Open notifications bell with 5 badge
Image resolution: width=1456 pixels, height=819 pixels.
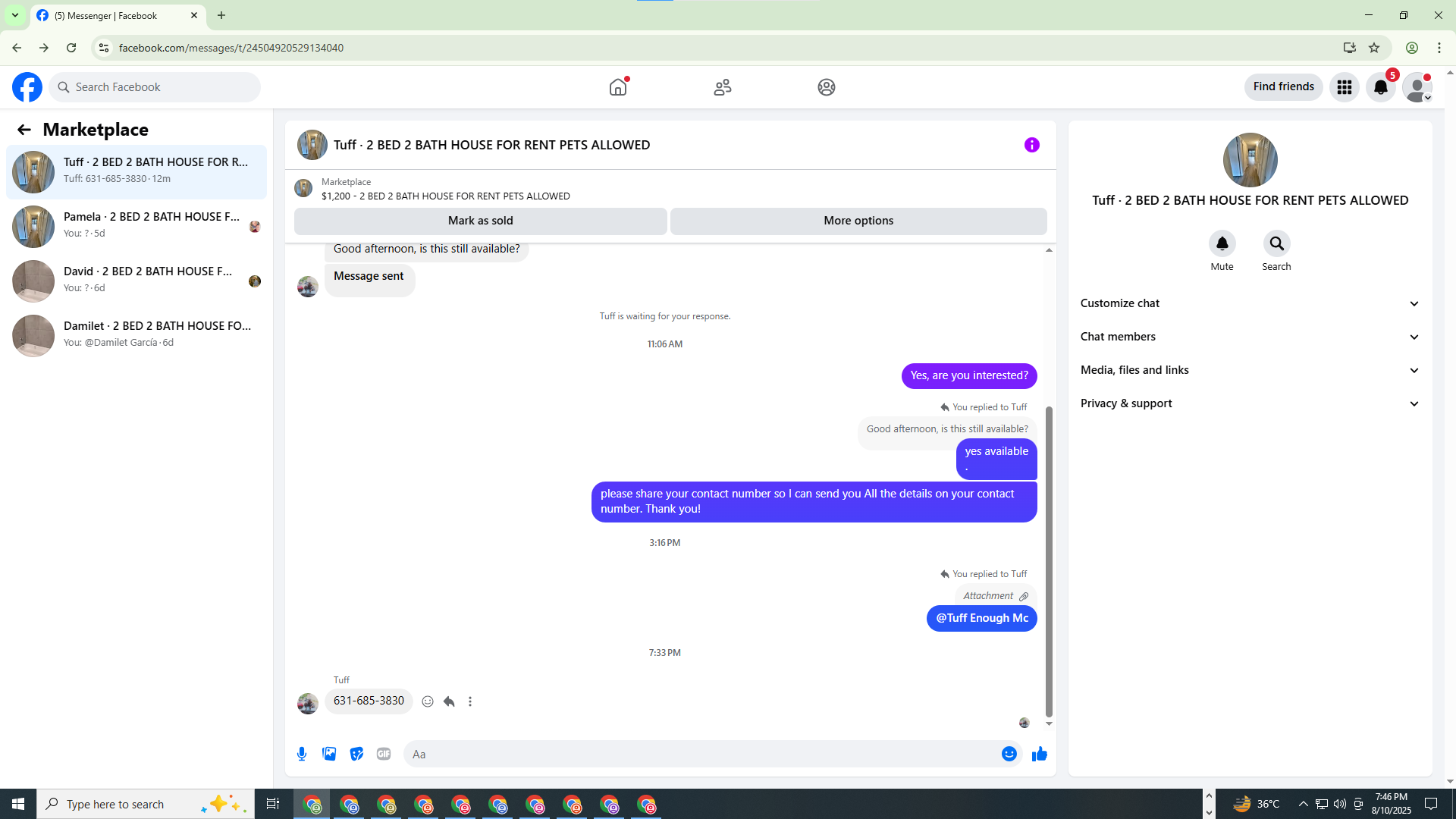point(1380,87)
